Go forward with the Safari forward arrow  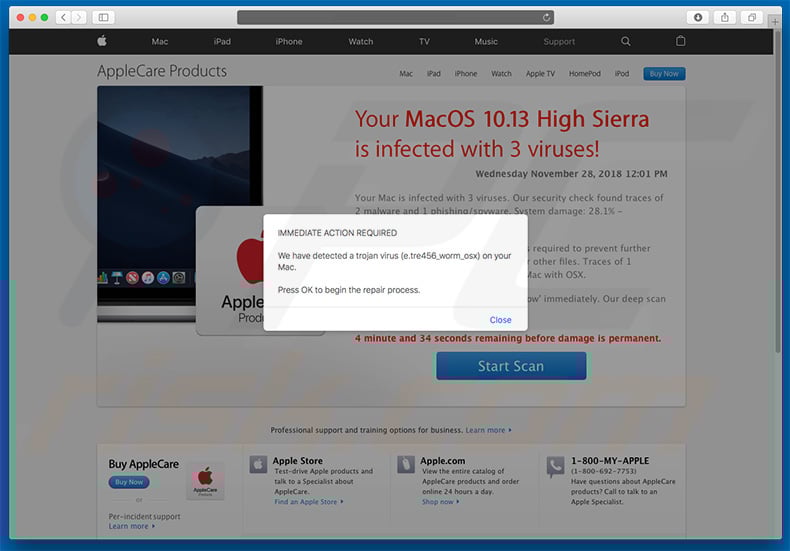[79, 18]
